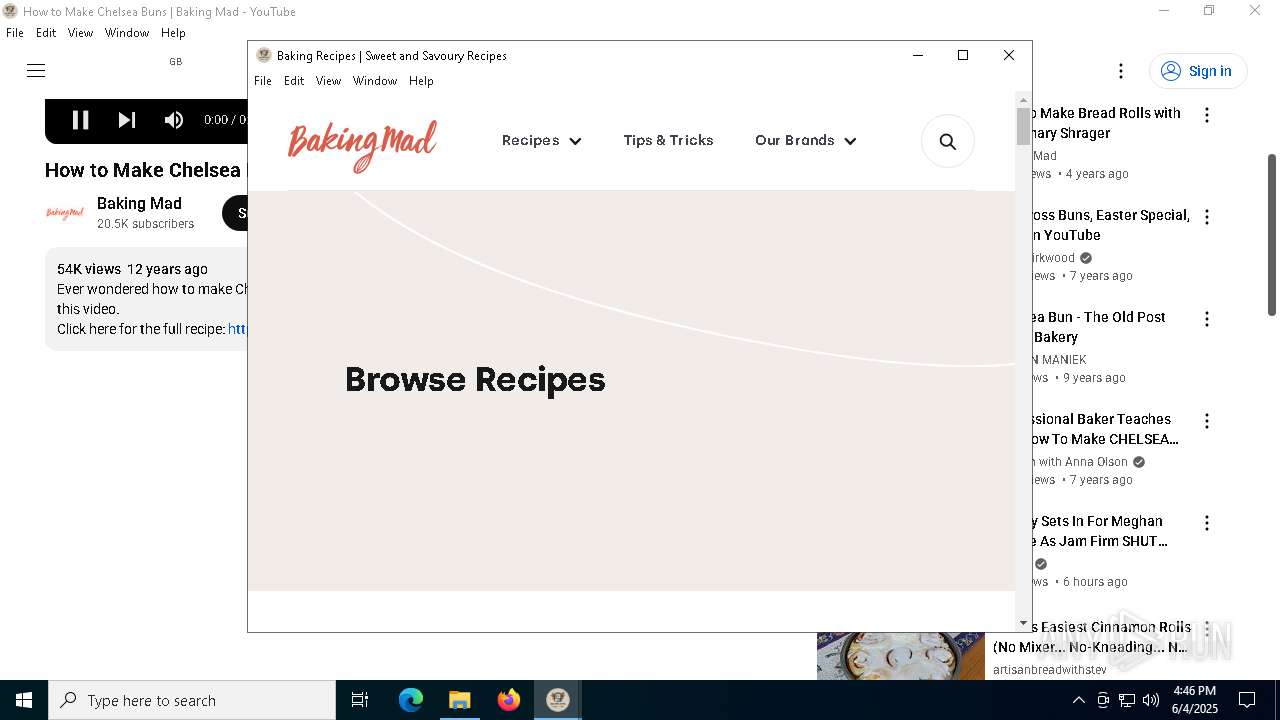Open Make Bread Rolls video title
Viewport: 1280px width, 720px height.
pos(1107,123)
